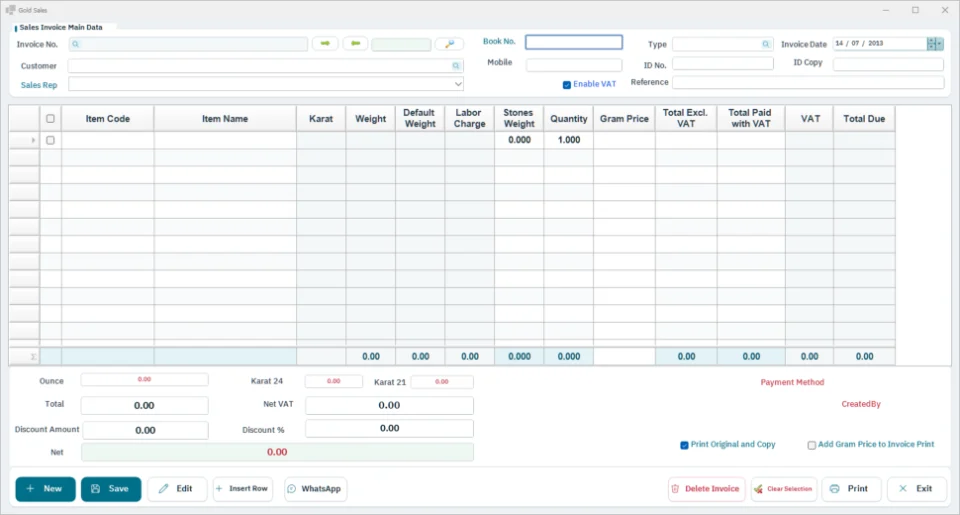This screenshot has height=515, width=960.
Task: Click the Weight column header
Action: (x=370, y=119)
